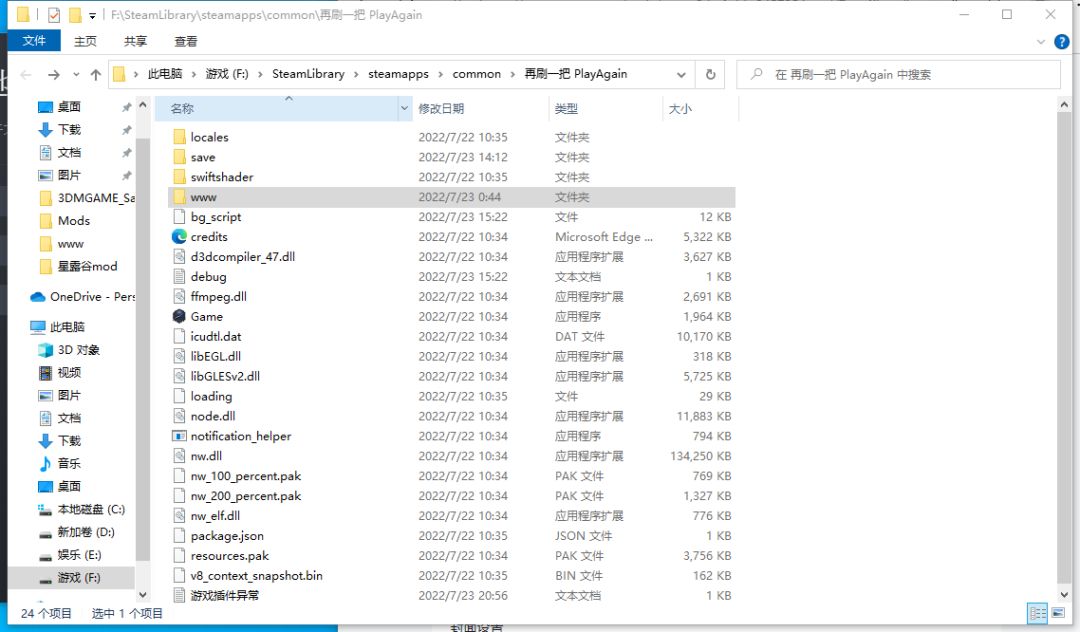The height and width of the screenshot is (632, 1080).
Task: Go up one folder level arrow
Action: tap(96, 74)
